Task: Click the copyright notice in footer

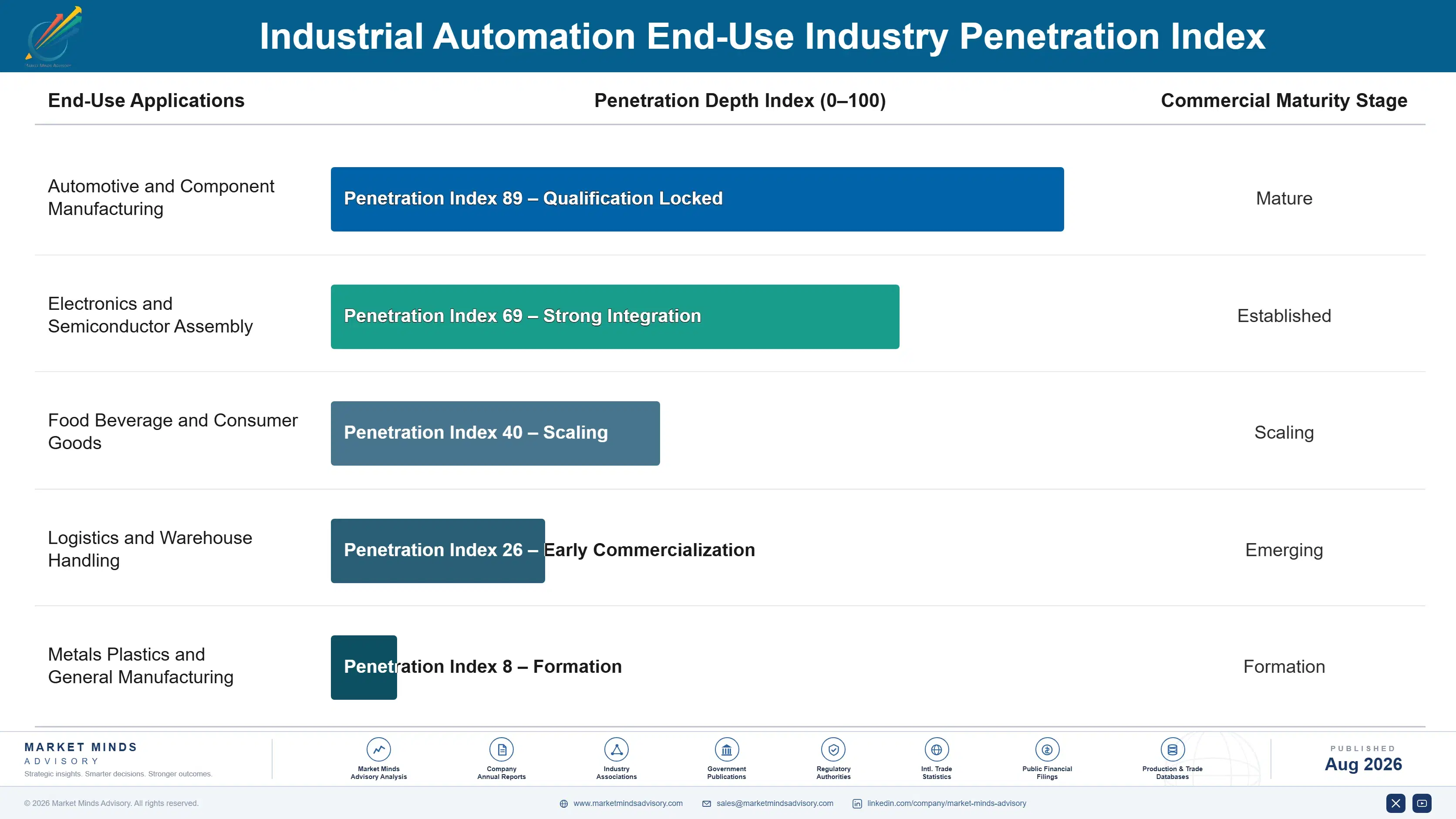Action: 111,803
